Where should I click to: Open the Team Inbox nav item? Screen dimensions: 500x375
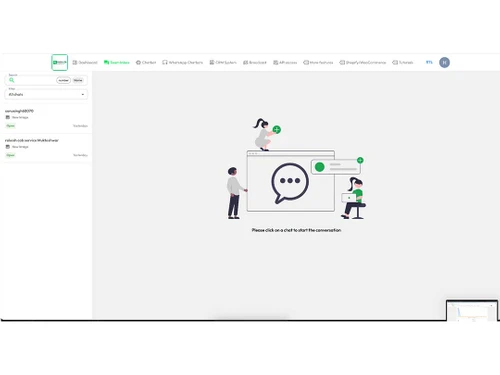click(117, 62)
